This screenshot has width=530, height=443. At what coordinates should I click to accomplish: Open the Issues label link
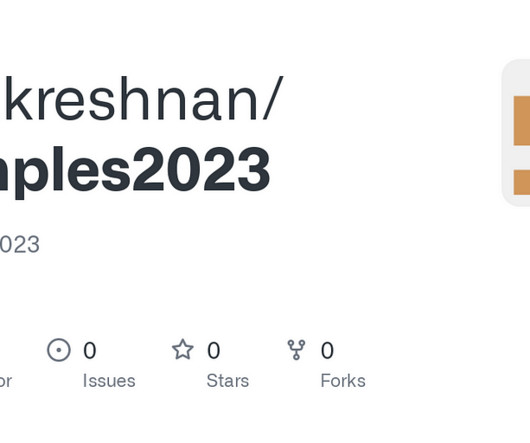click(109, 381)
